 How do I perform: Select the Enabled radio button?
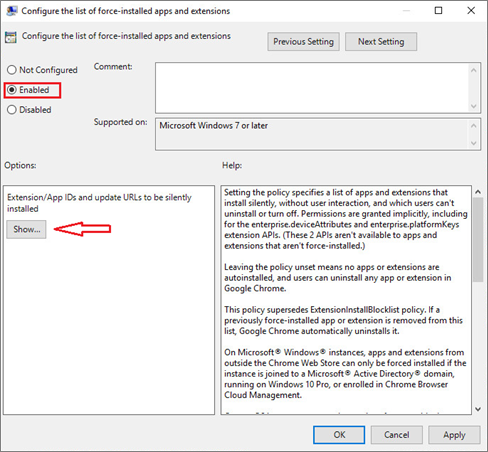click(12, 90)
